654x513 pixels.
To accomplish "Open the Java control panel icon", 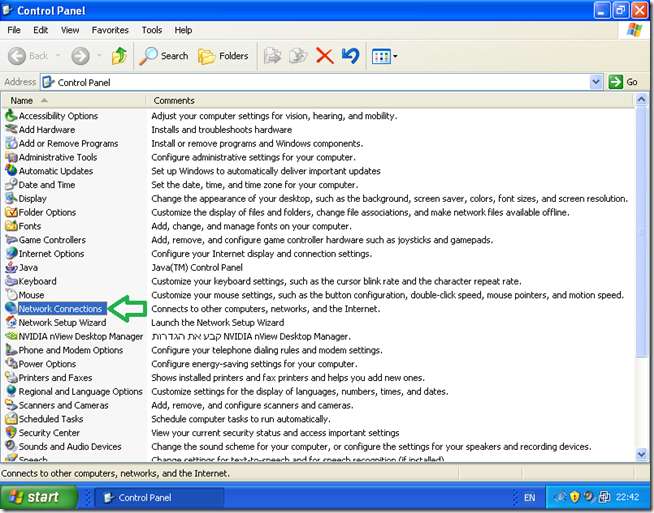I will (x=29, y=267).
